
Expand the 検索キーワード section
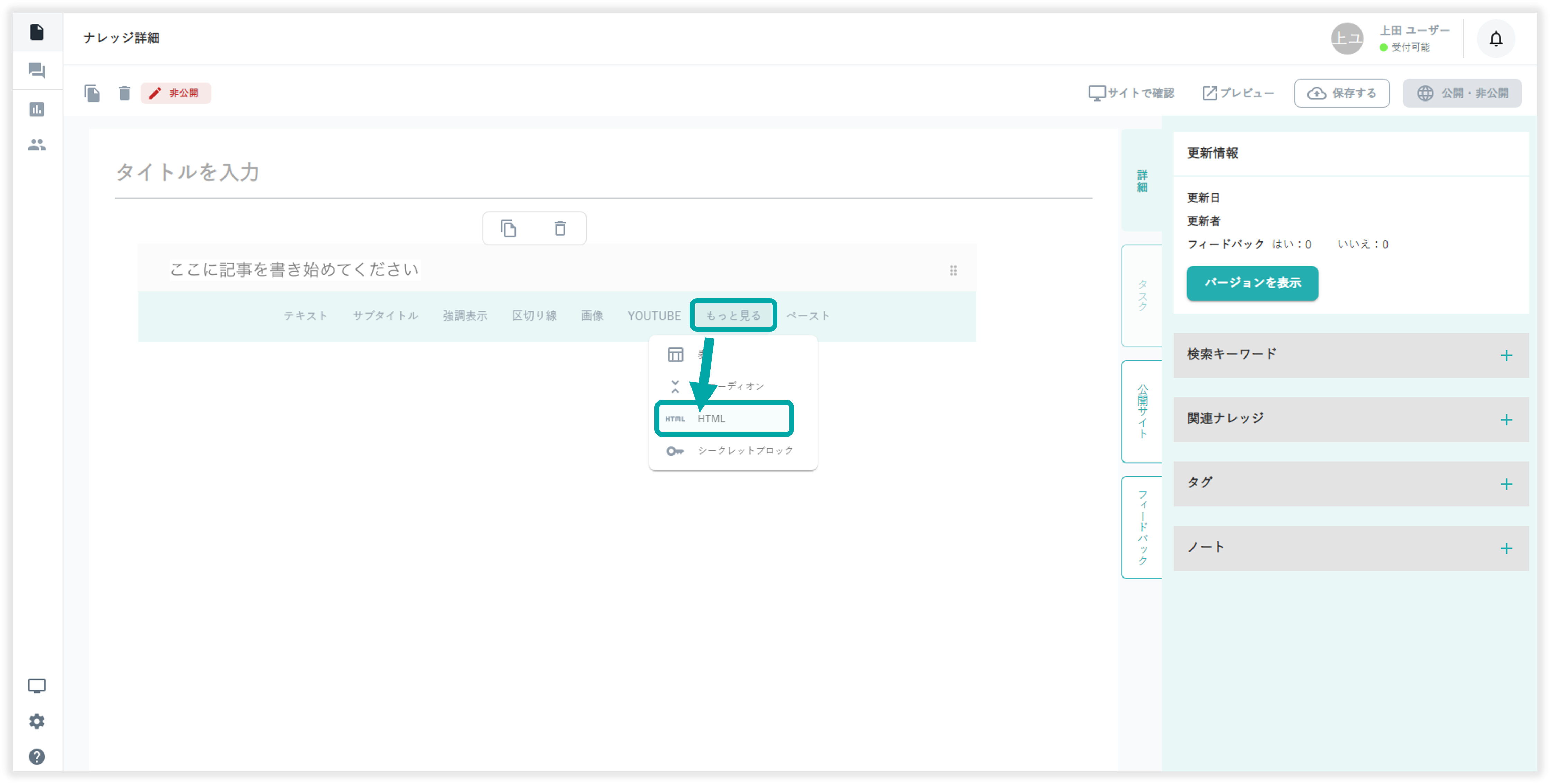click(x=1505, y=355)
